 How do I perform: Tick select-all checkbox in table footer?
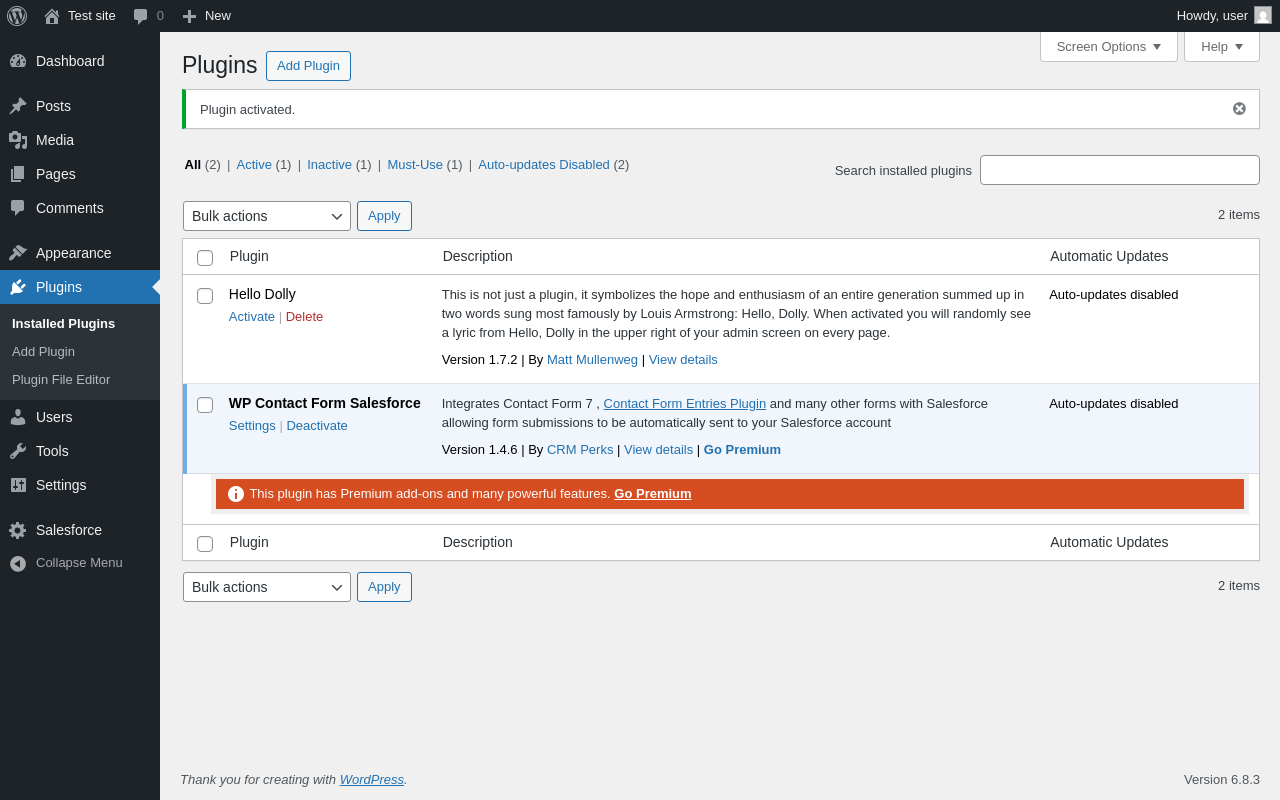pos(205,544)
